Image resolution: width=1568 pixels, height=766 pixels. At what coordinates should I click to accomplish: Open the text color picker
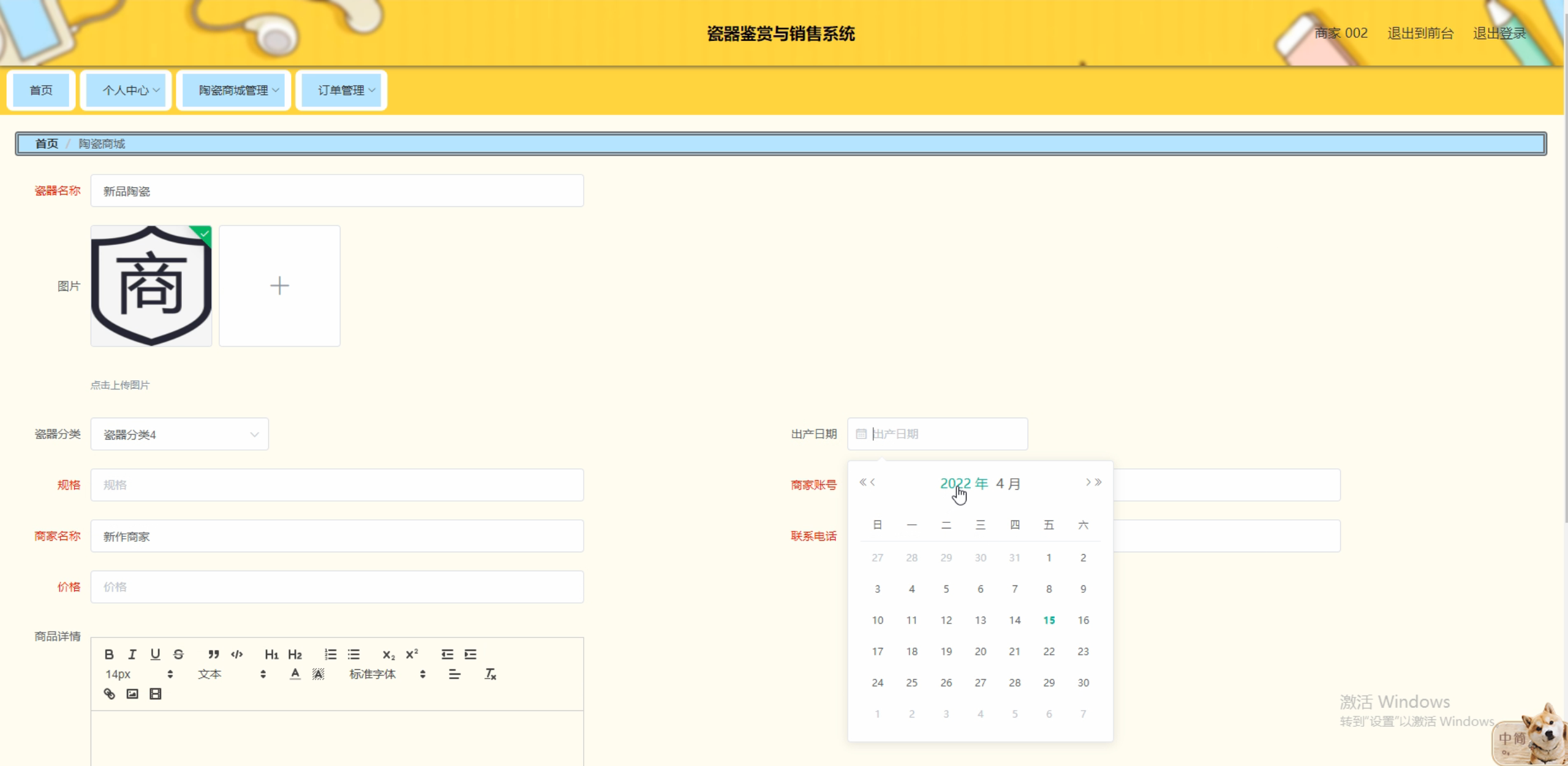tap(295, 674)
